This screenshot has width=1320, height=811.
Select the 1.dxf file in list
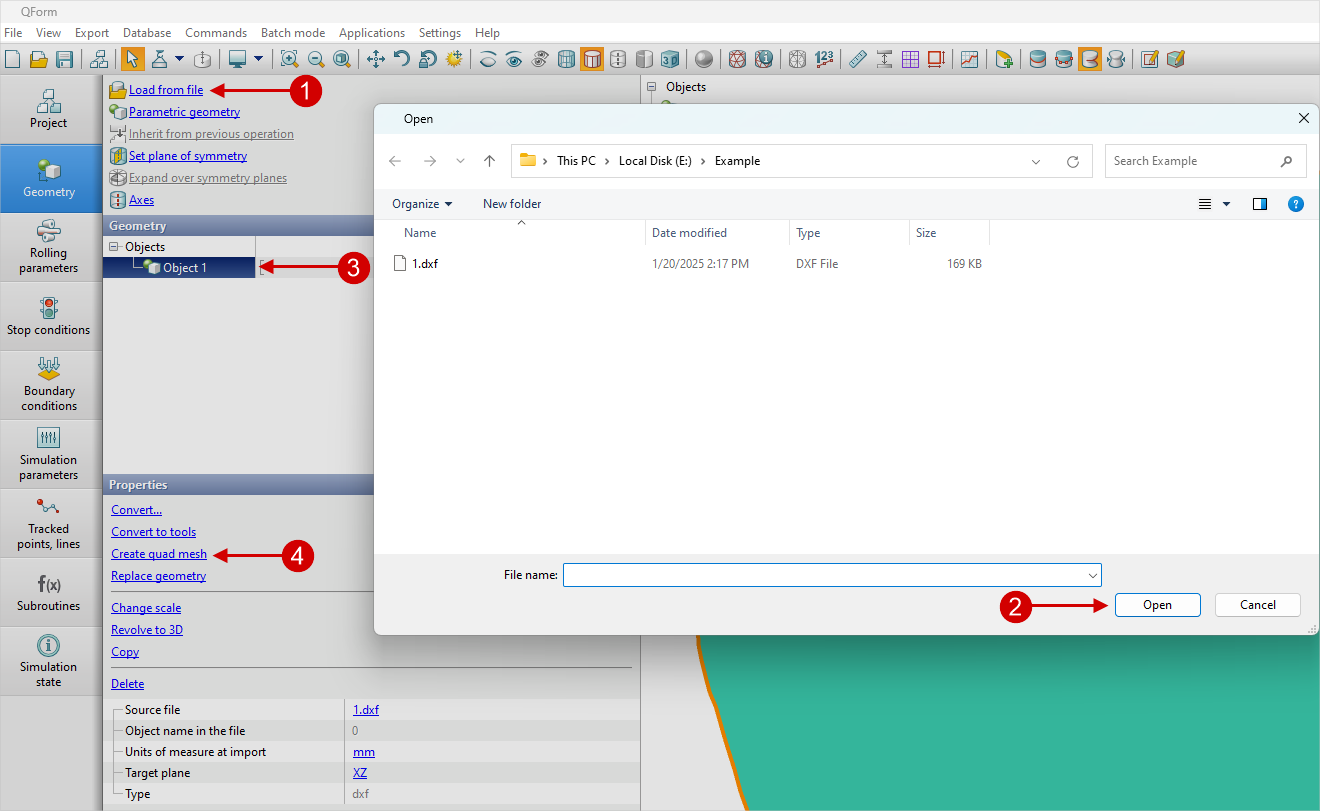pyautogui.click(x=425, y=264)
